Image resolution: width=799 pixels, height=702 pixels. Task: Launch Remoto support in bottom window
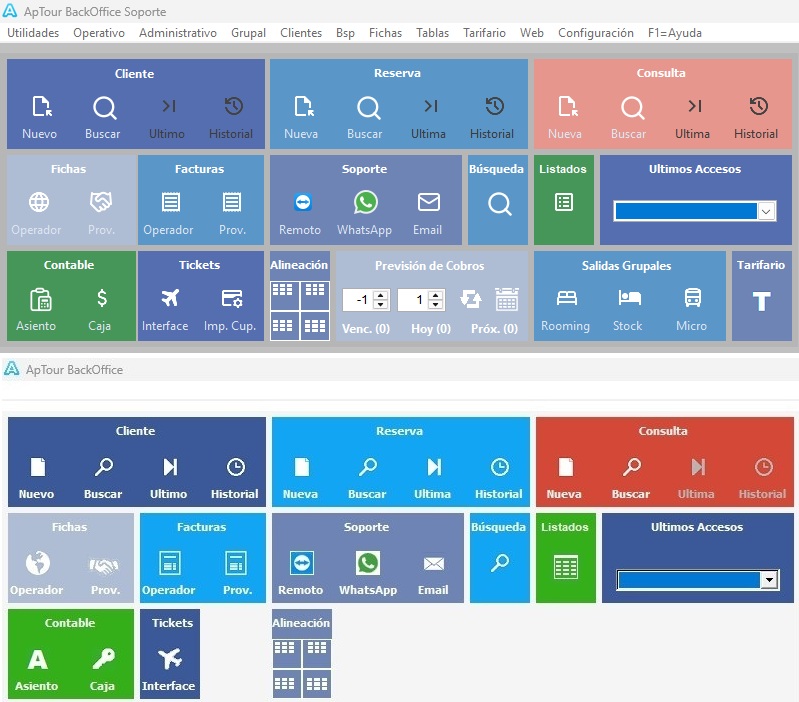(x=301, y=575)
